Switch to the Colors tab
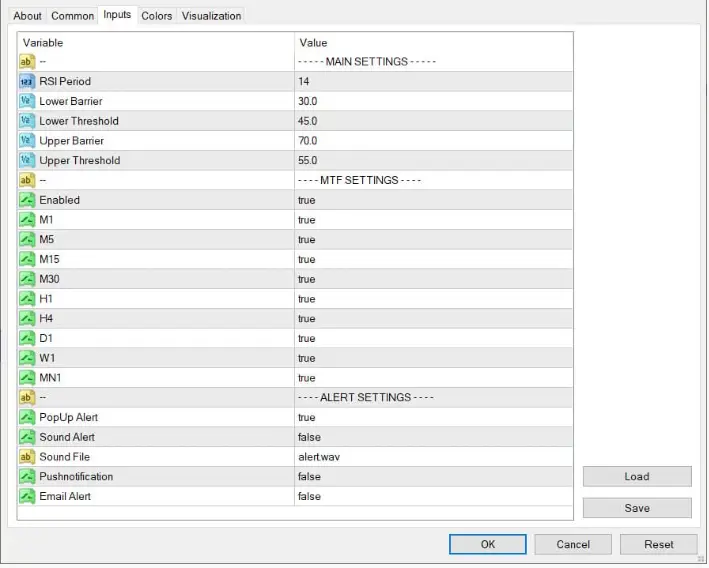709x568 pixels. click(x=156, y=16)
